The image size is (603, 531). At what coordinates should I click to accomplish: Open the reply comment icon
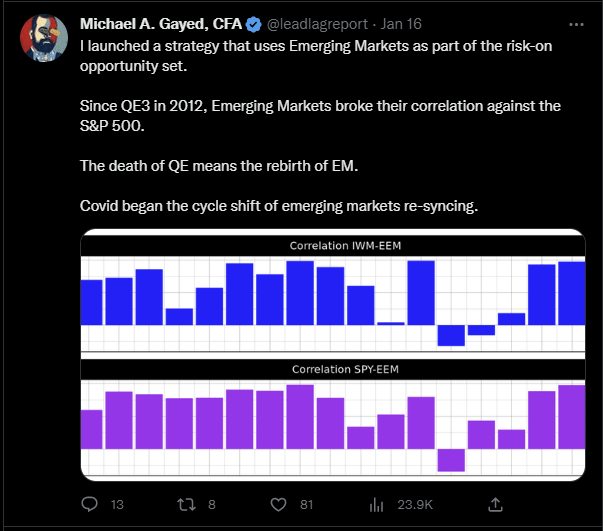[90, 504]
